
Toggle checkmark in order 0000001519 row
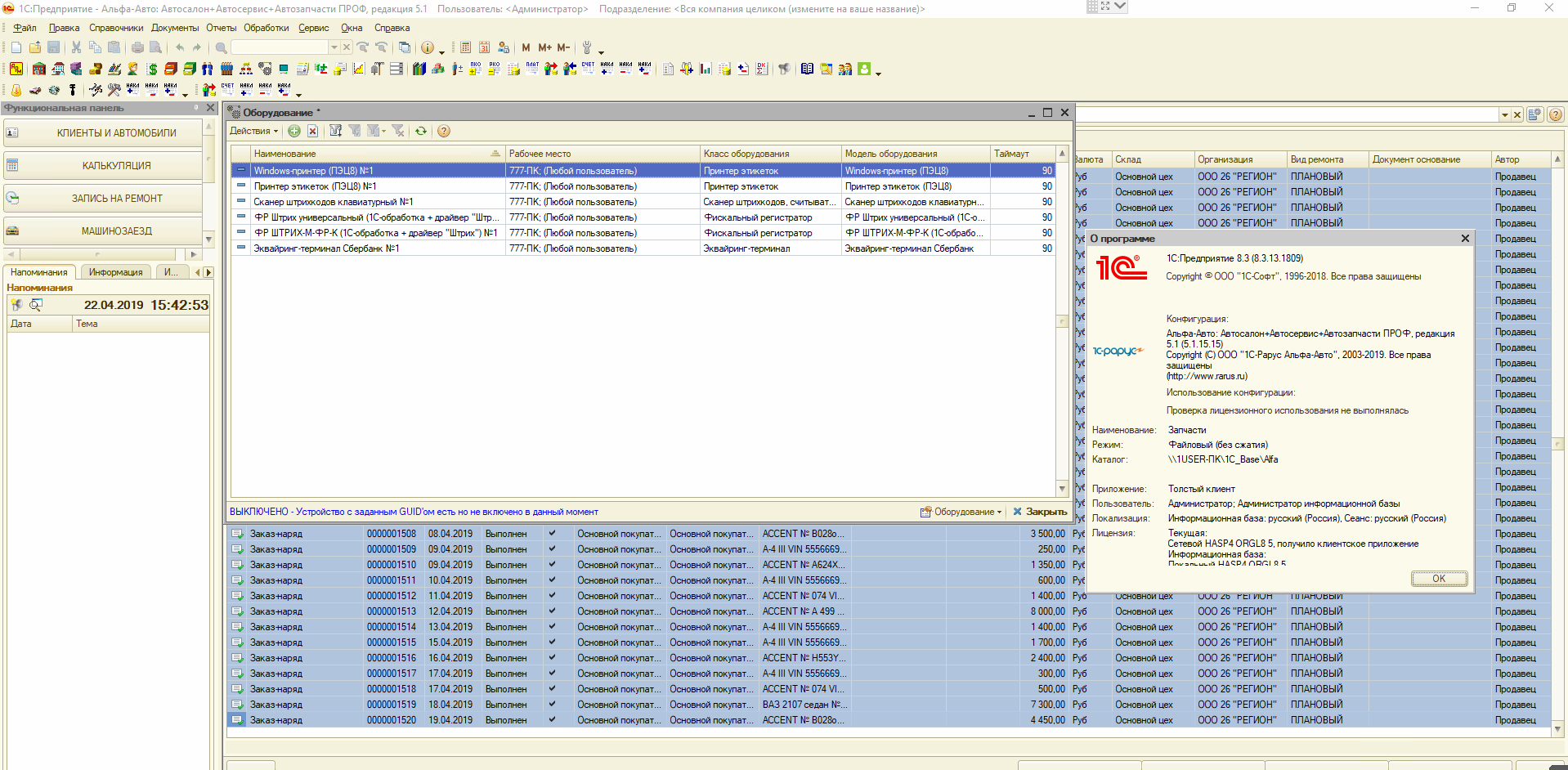[x=552, y=705]
